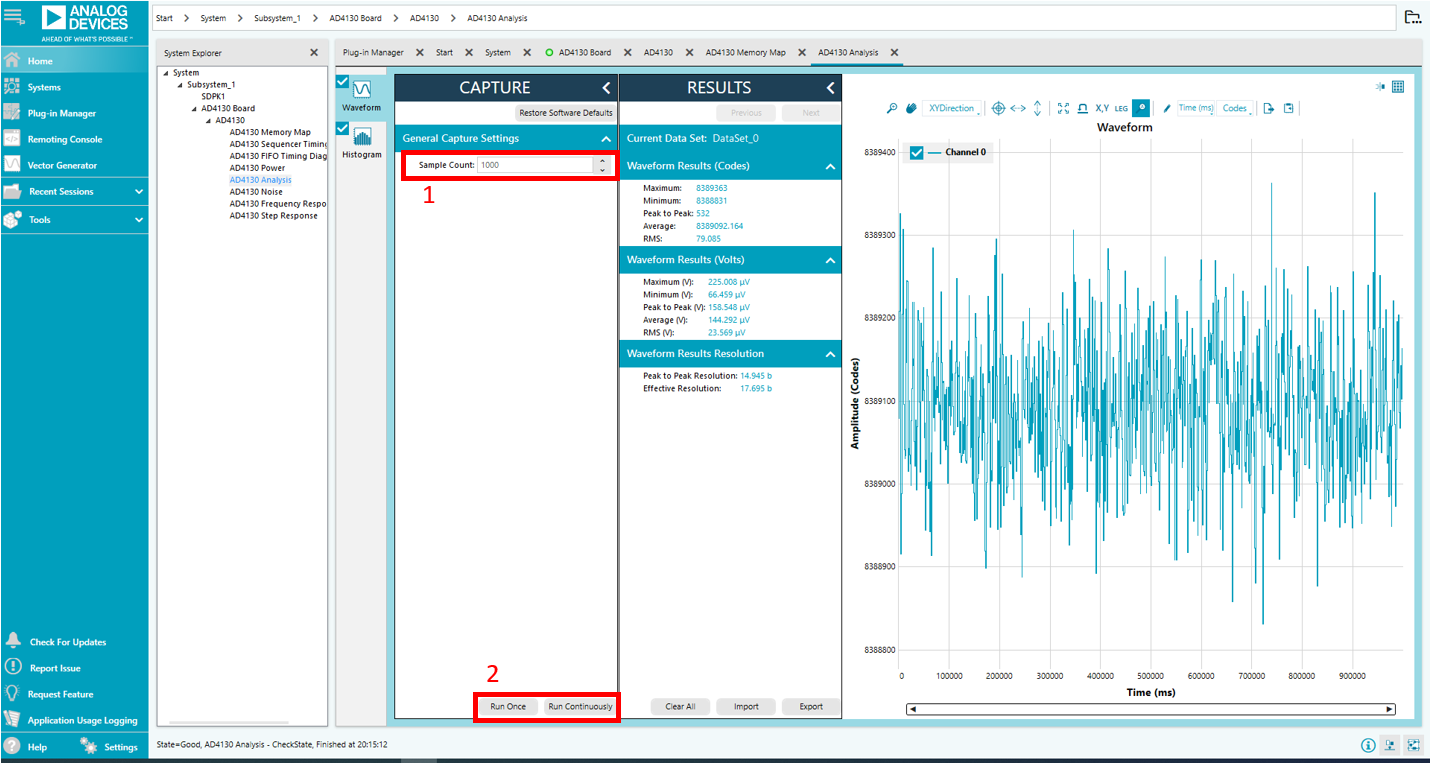
Task: Open the Remoting Console icon
Action: tap(13, 139)
